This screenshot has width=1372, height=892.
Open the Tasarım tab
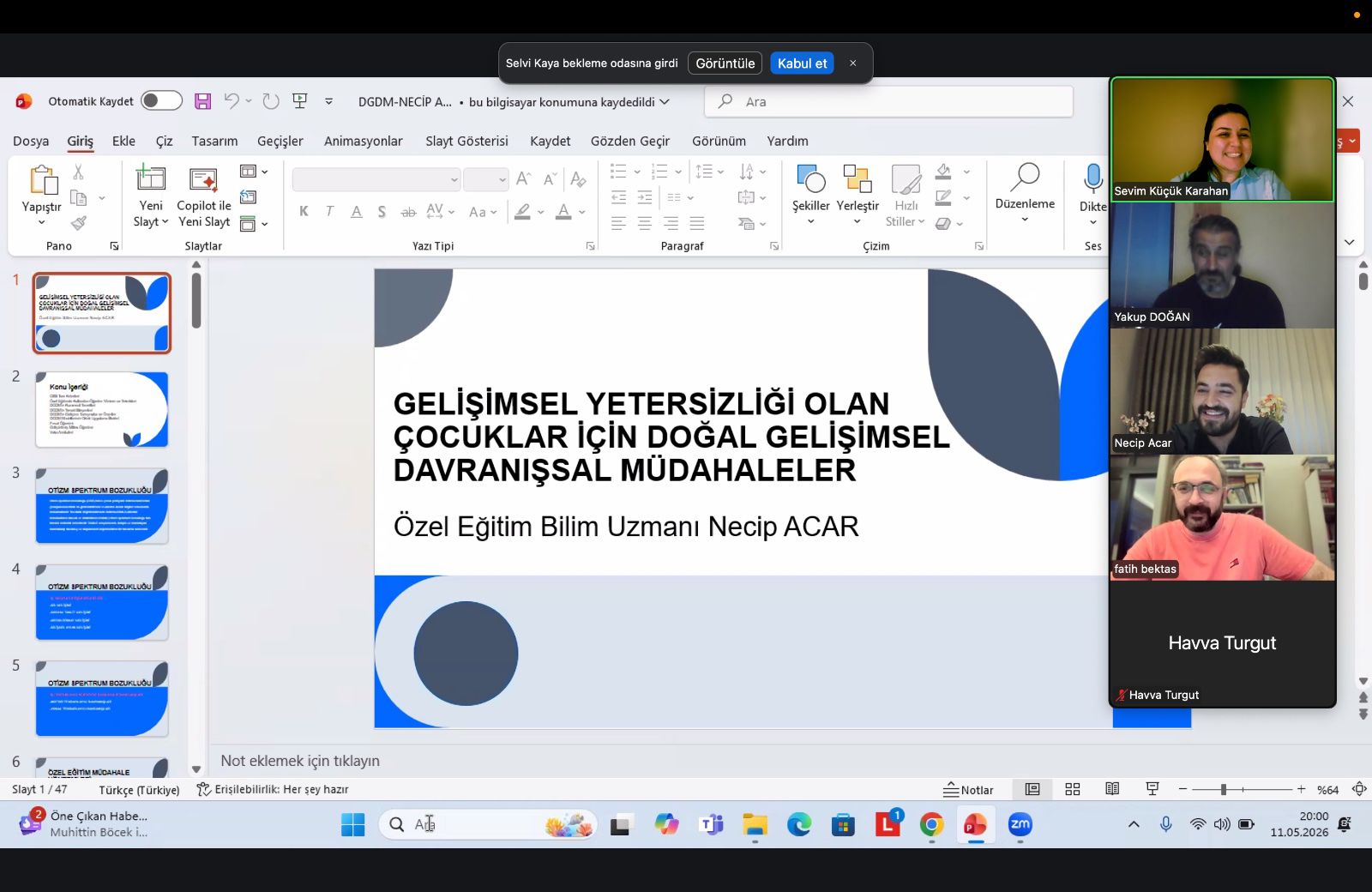tap(214, 141)
